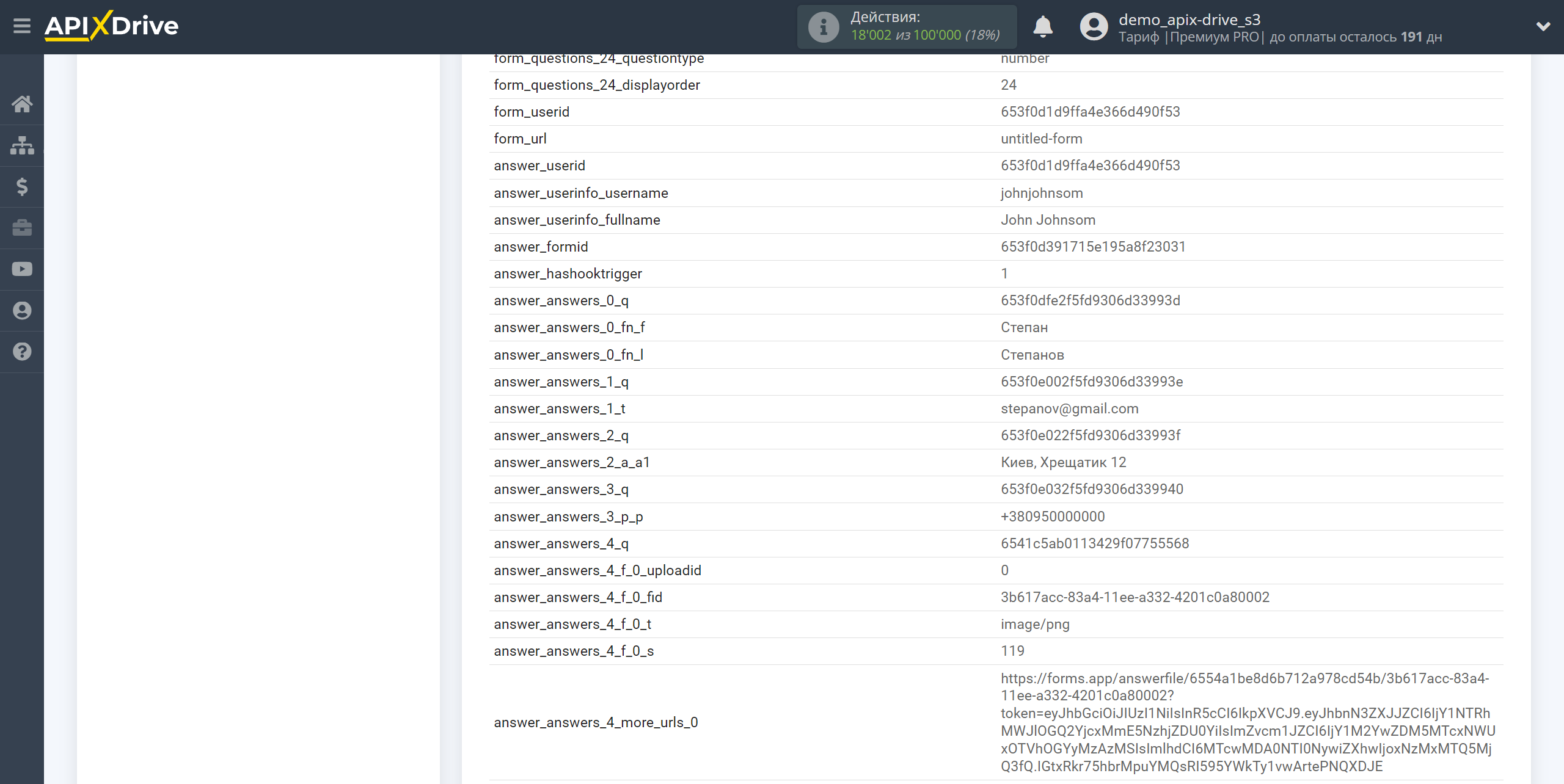Select the untitled-form value
Screen dimensions: 1564x784
(1041, 139)
